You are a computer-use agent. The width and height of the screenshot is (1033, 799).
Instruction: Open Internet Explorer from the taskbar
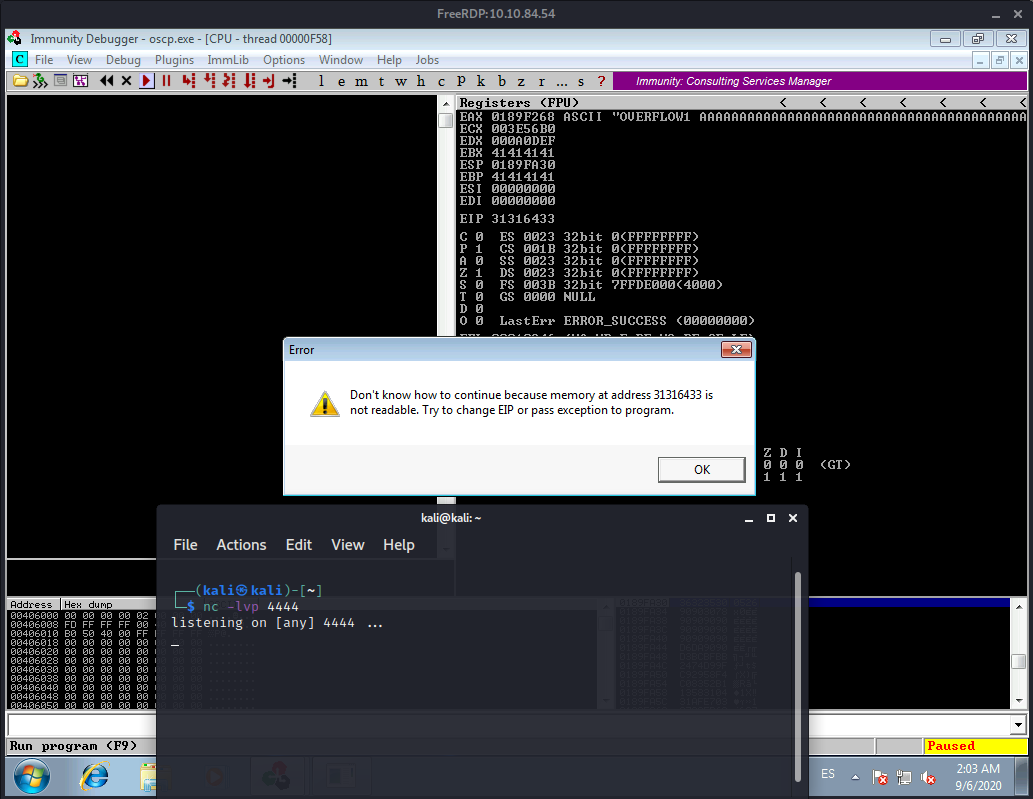pos(95,778)
